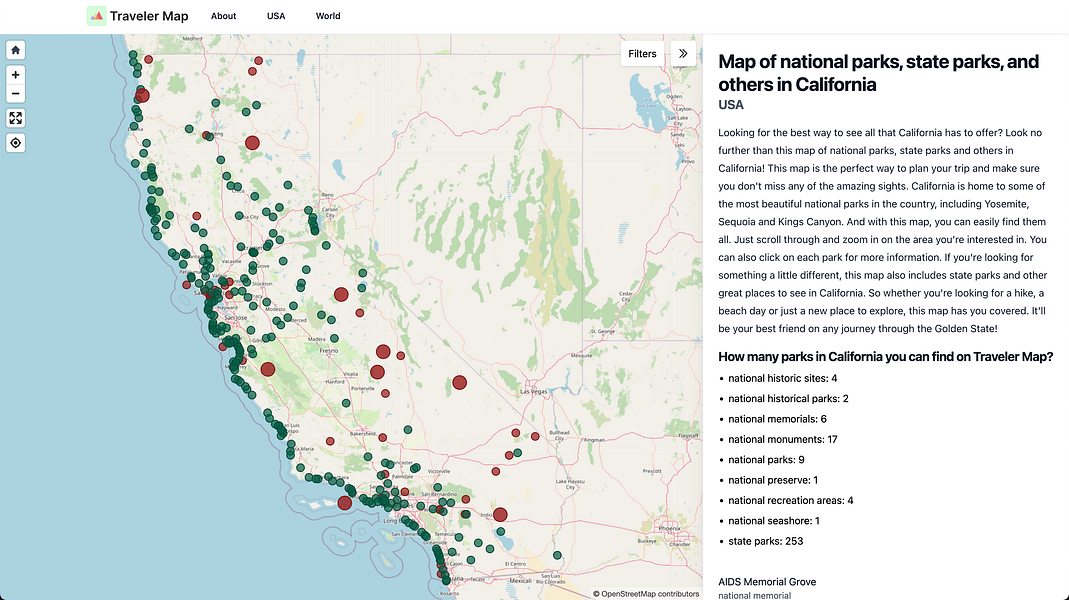This screenshot has width=1069, height=600.
Task: Switch to the World section
Action: 328,16
